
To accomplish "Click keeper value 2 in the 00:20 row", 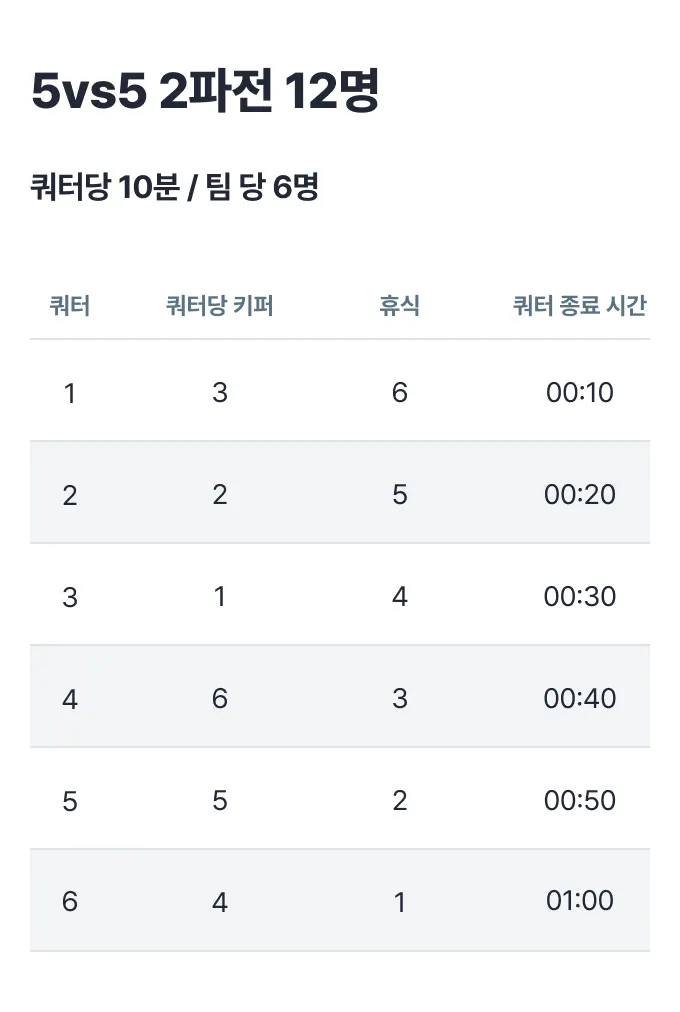I will point(220,494).
